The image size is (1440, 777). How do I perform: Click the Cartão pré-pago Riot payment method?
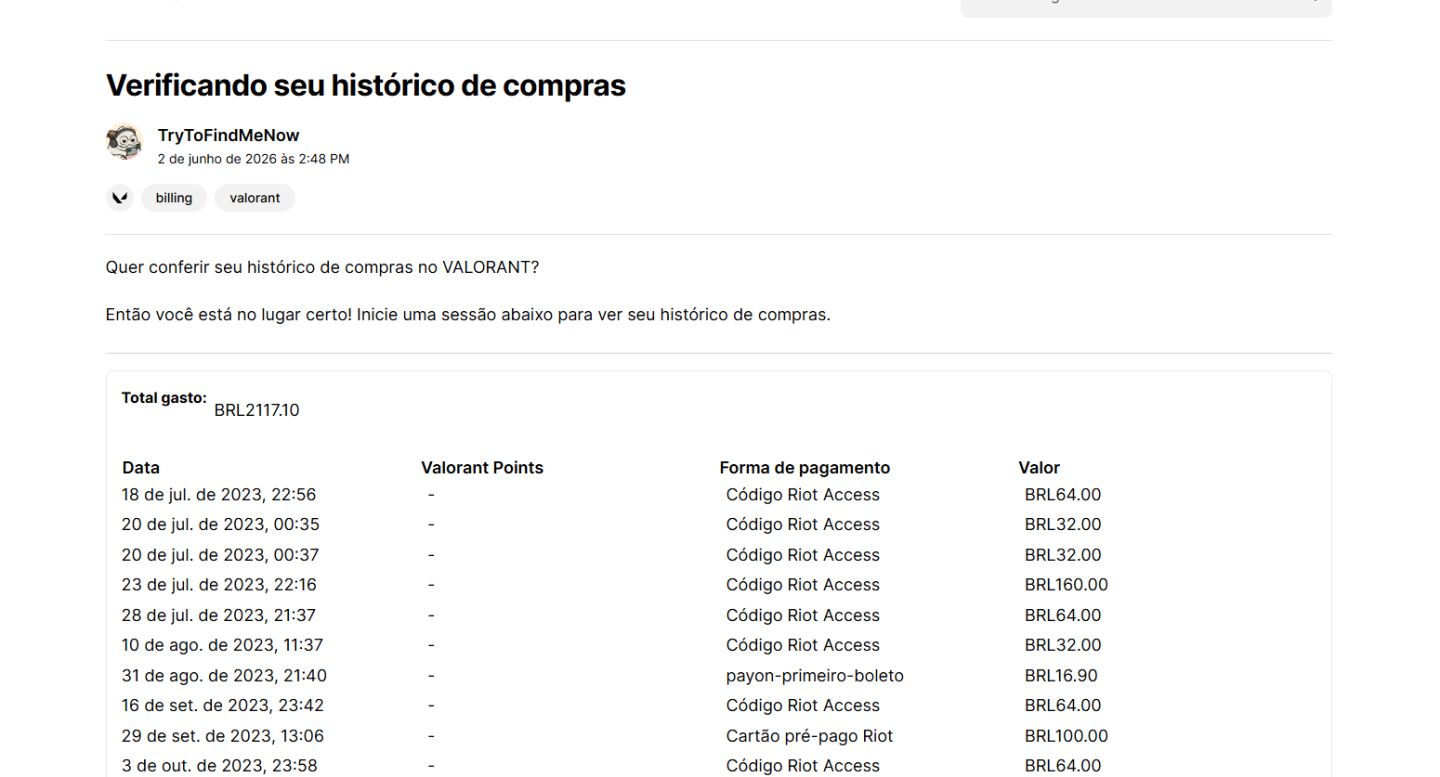point(810,736)
